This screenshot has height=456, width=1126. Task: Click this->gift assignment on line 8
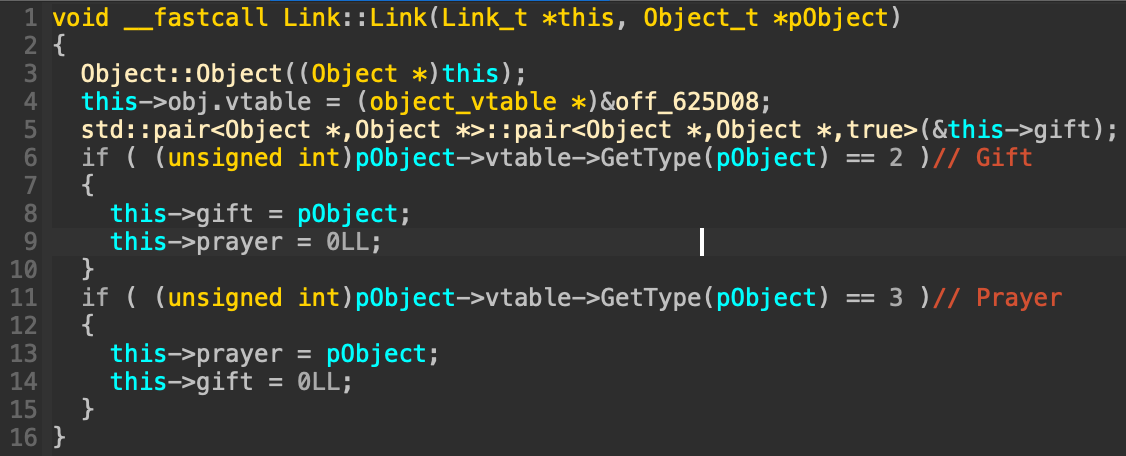(261, 213)
